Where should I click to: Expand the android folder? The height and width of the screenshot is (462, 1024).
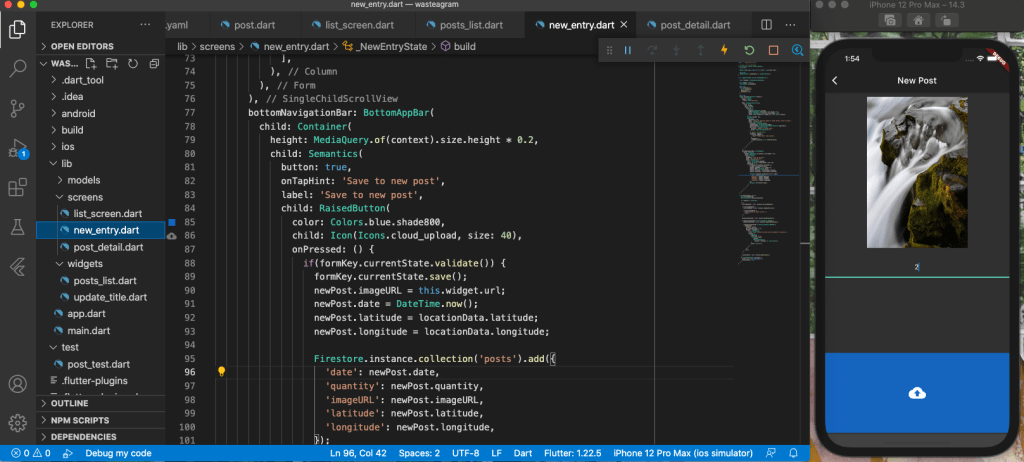click(x=78, y=113)
